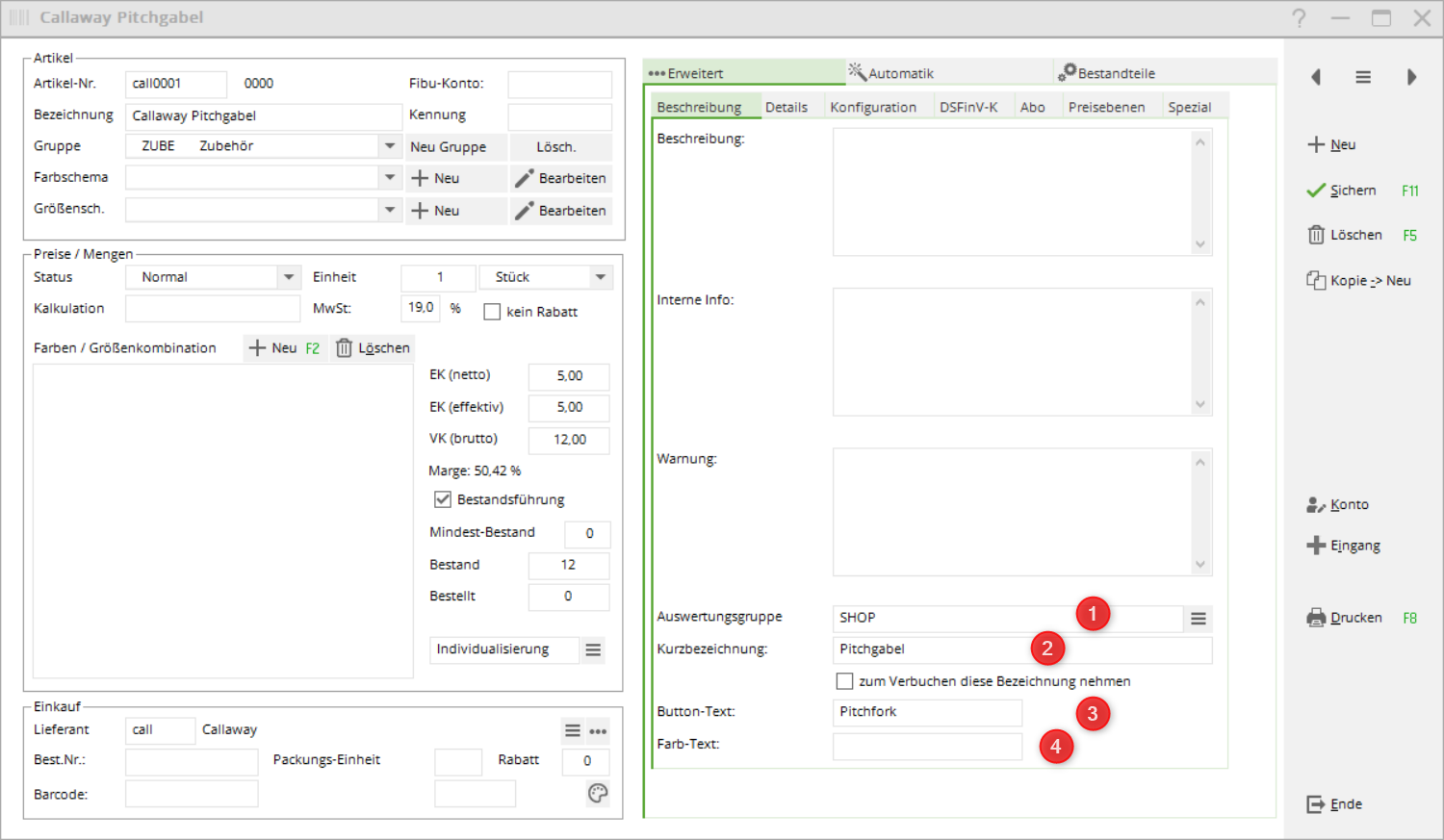Click the Drucken printer icon
The image size is (1444, 840).
coord(1316,618)
